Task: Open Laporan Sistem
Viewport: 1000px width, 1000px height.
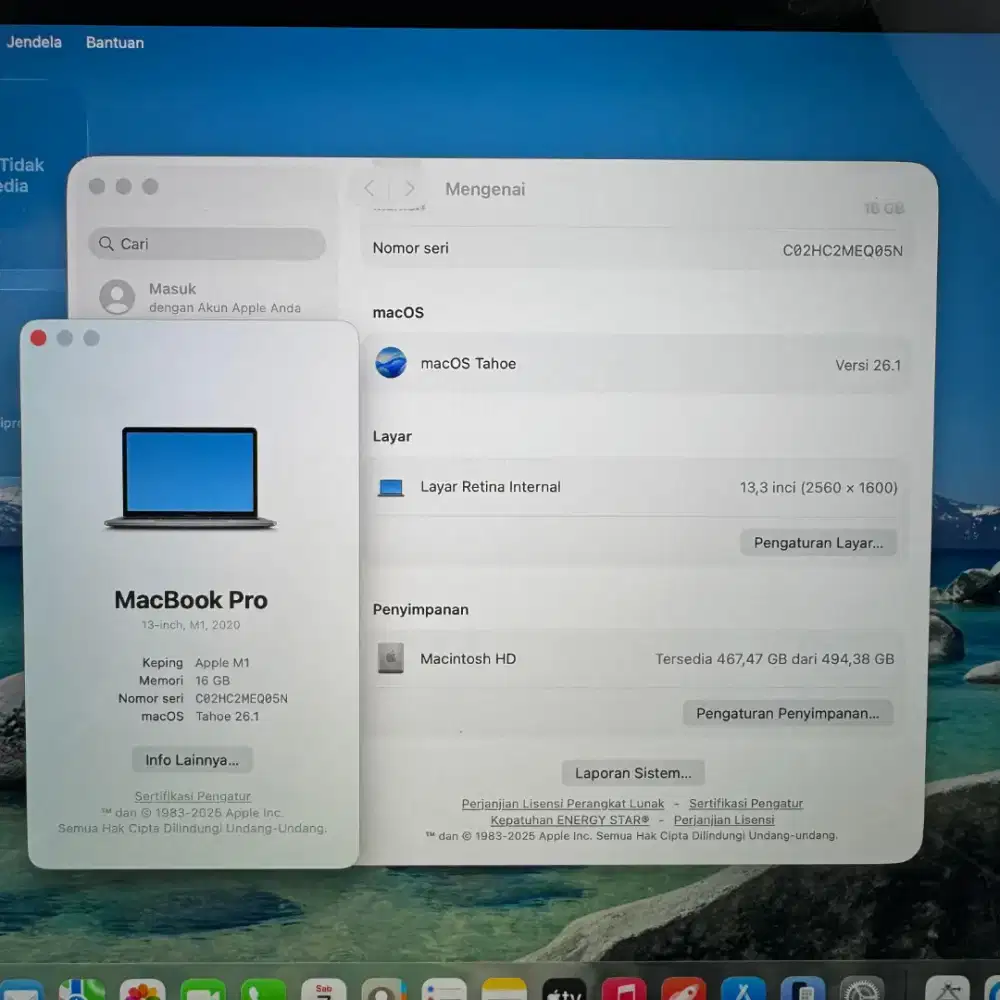Action: [633, 772]
